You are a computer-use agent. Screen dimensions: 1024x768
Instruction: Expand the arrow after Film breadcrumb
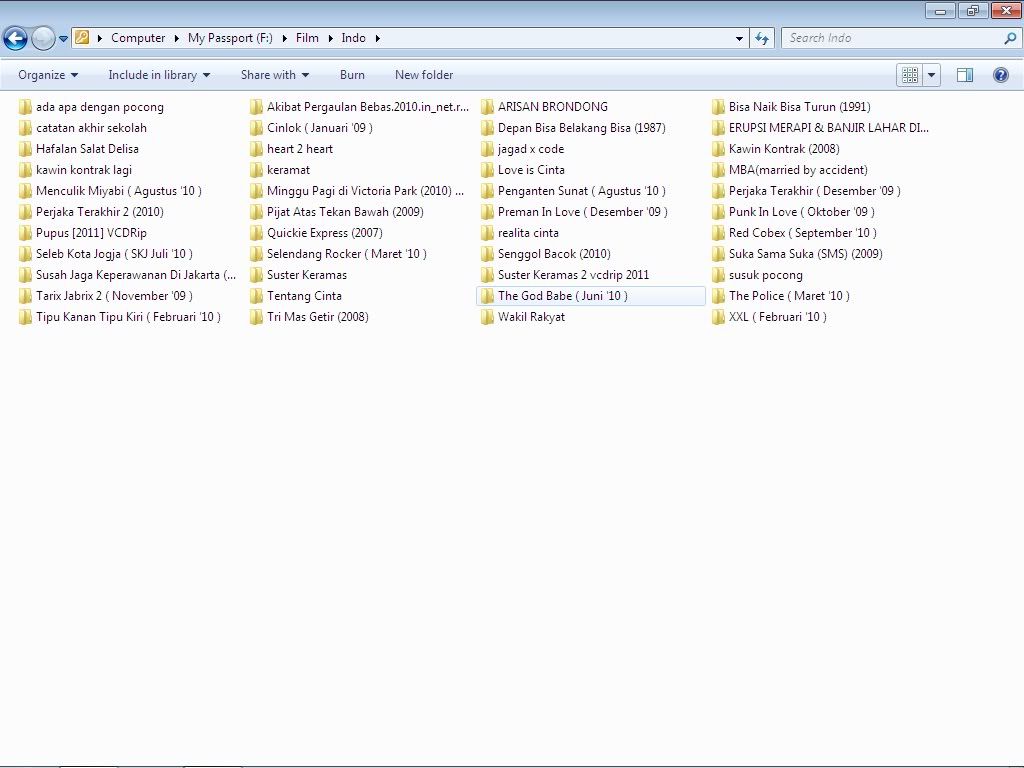coord(330,39)
